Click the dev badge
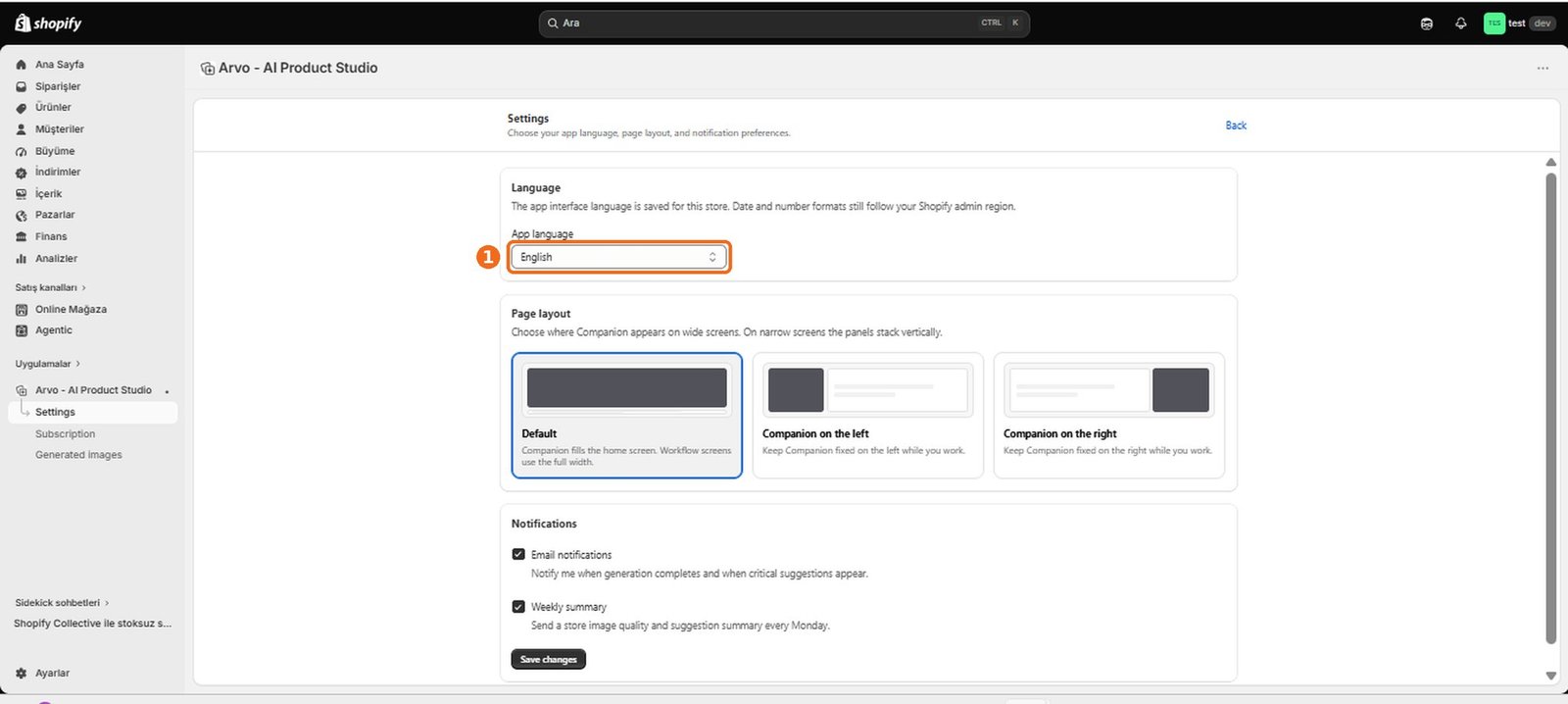 pyautogui.click(x=1543, y=24)
